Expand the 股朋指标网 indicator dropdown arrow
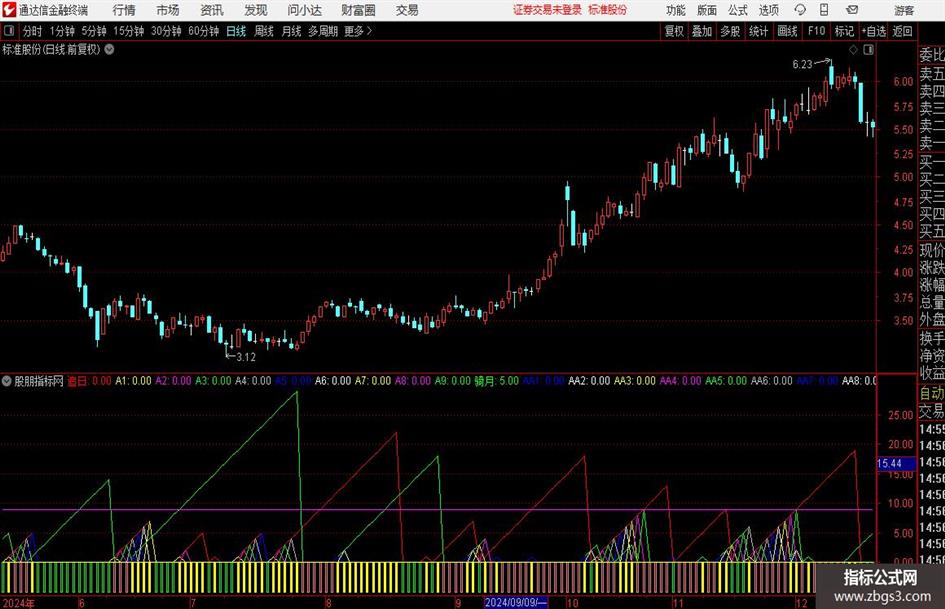 pos(7,380)
